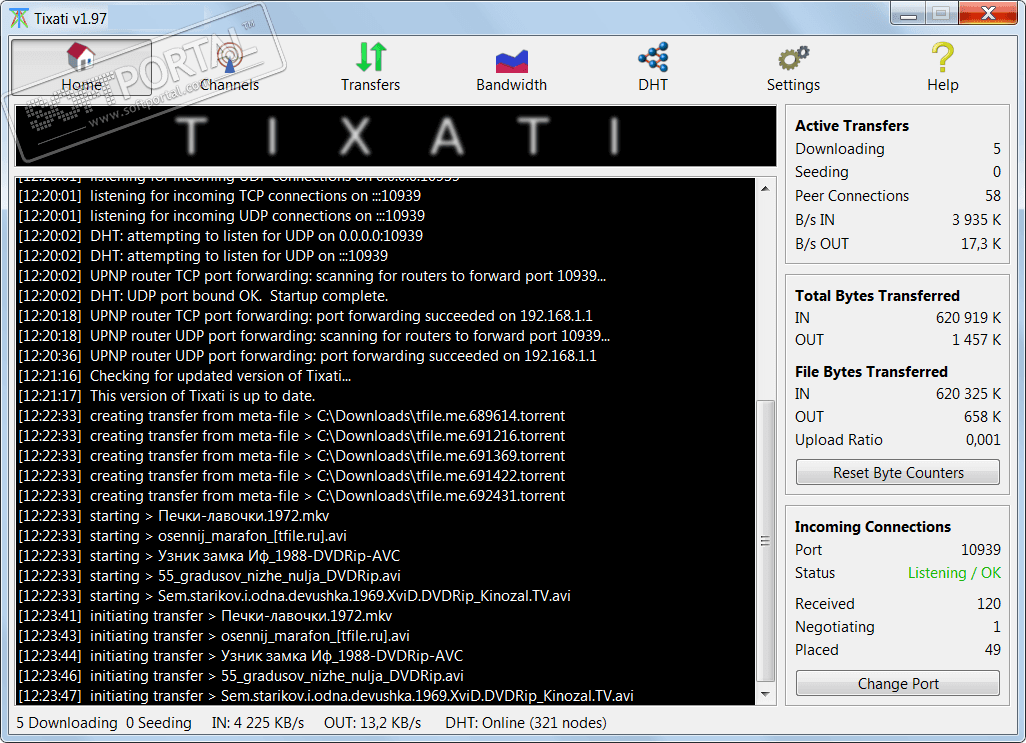Click the '5 Downloading' status bar entry
Image resolution: width=1026 pixels, height=743 pixels.
click(x=67, y=723)
